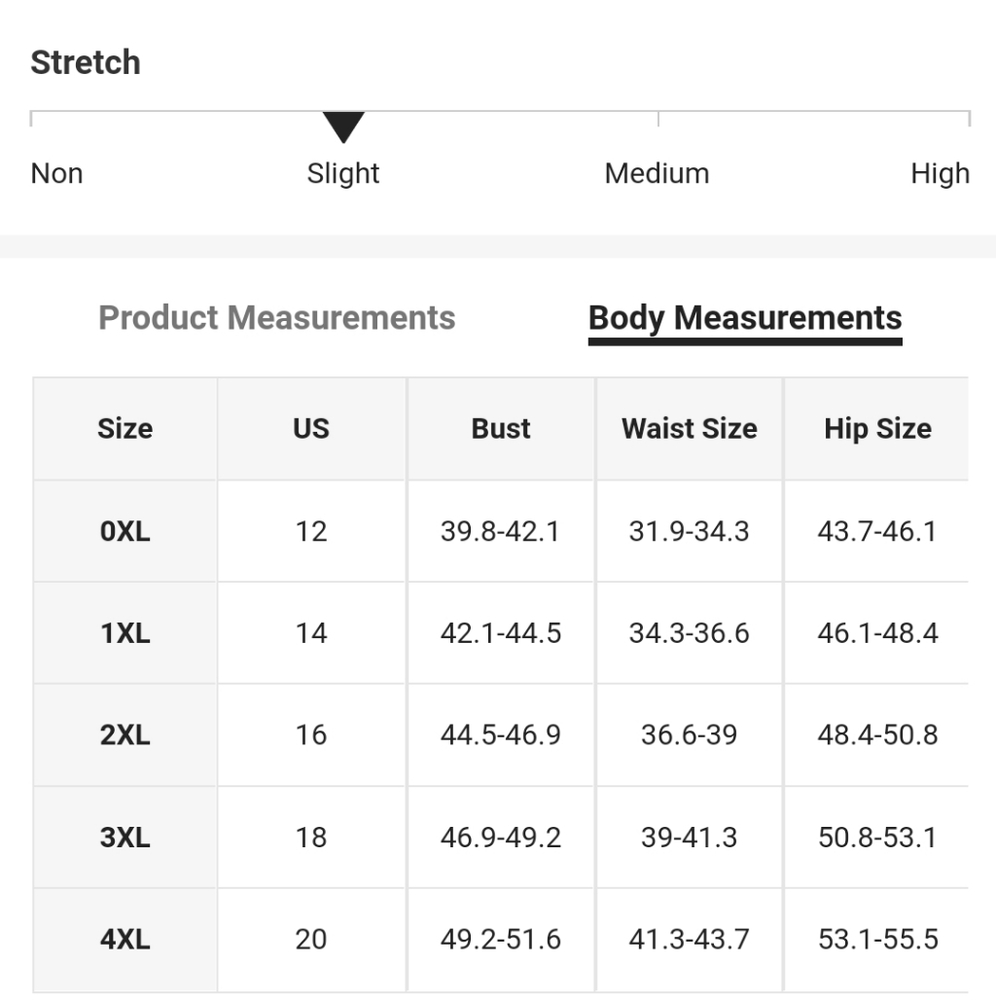Select the 3XL size row
This screenshot has width=996, height=1000.
[x=501, y=837]
